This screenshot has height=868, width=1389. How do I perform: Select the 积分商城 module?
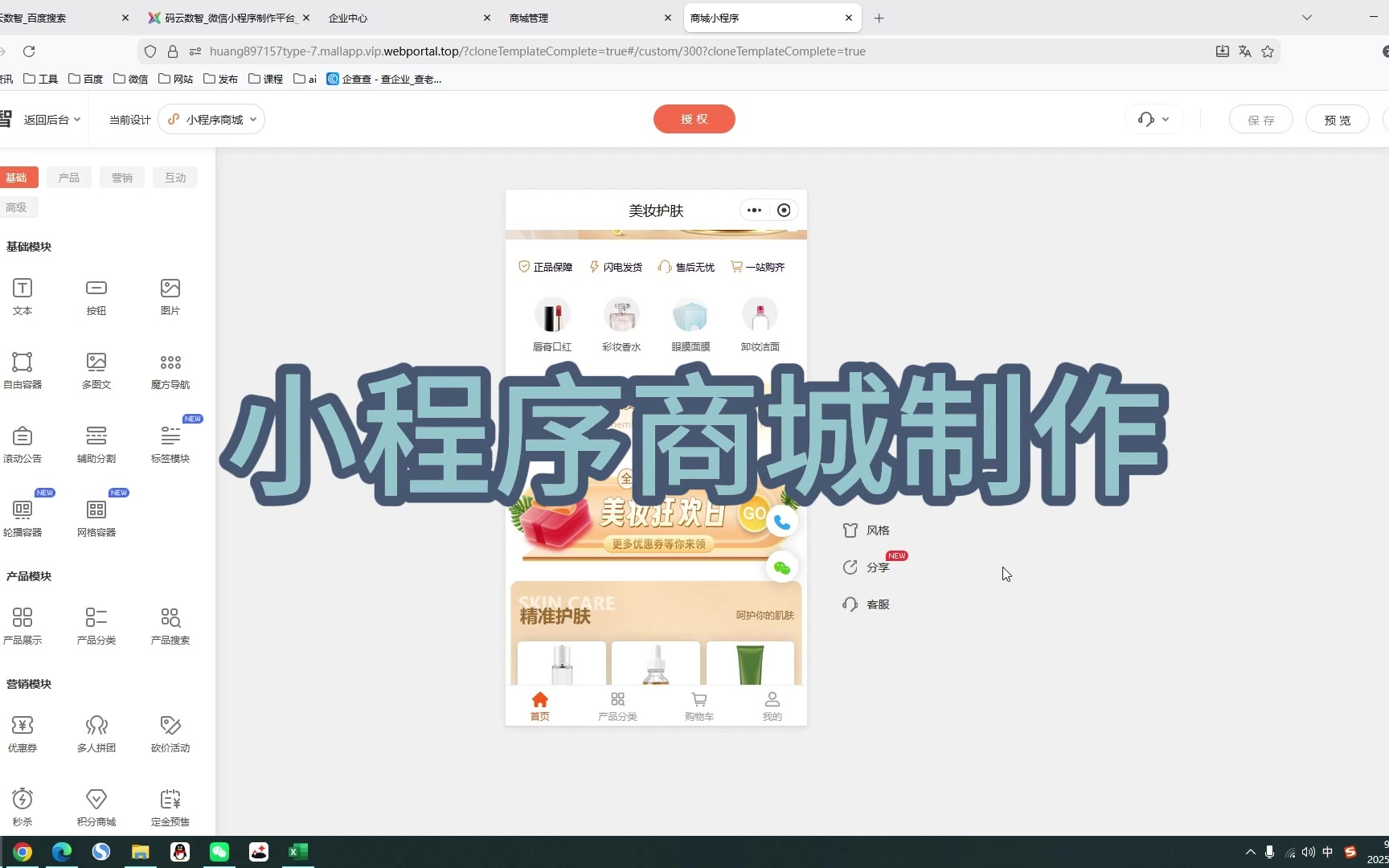pos(96,807)
